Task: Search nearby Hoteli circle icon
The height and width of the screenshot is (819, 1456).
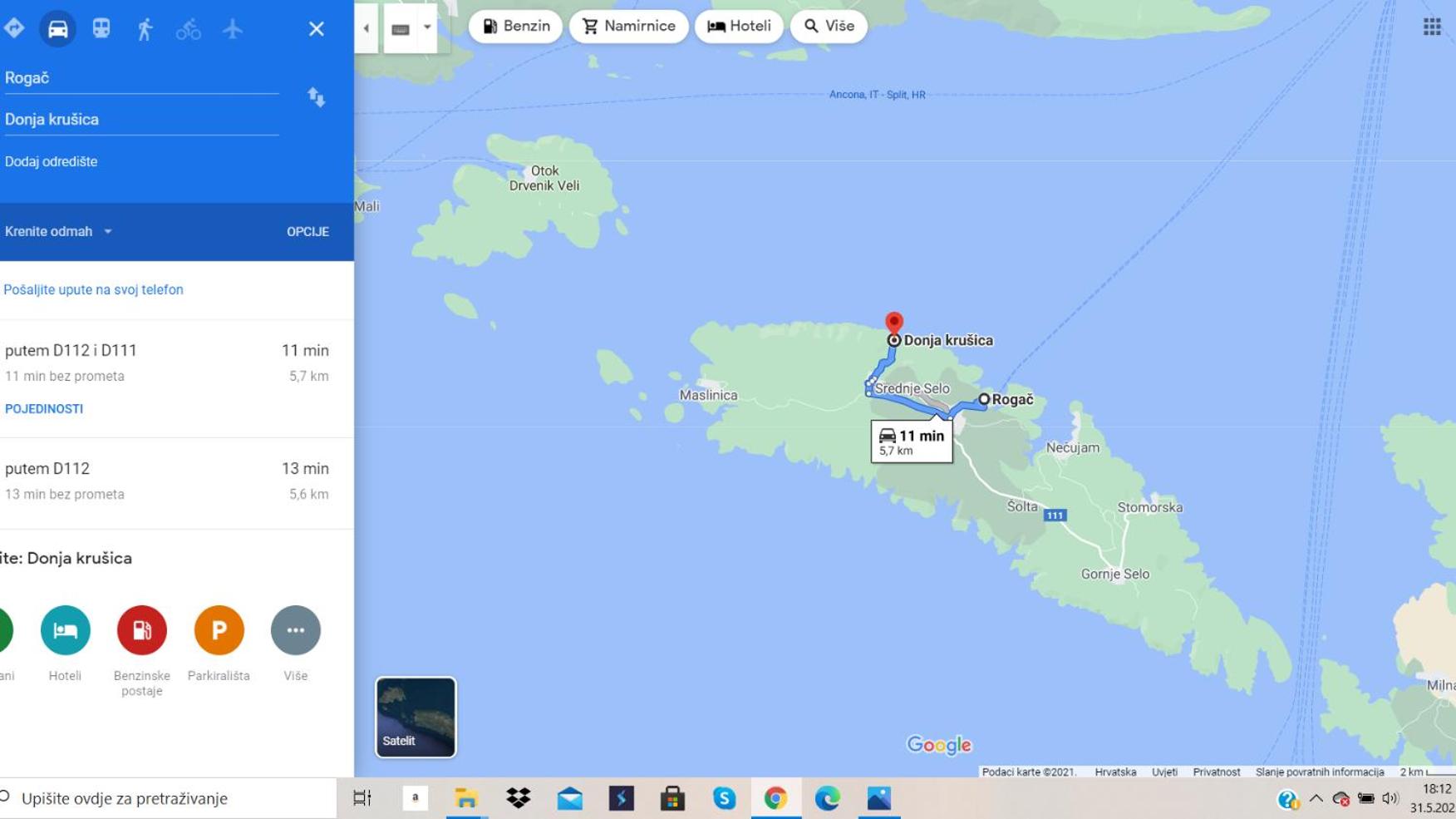Action: coord(65,630)
